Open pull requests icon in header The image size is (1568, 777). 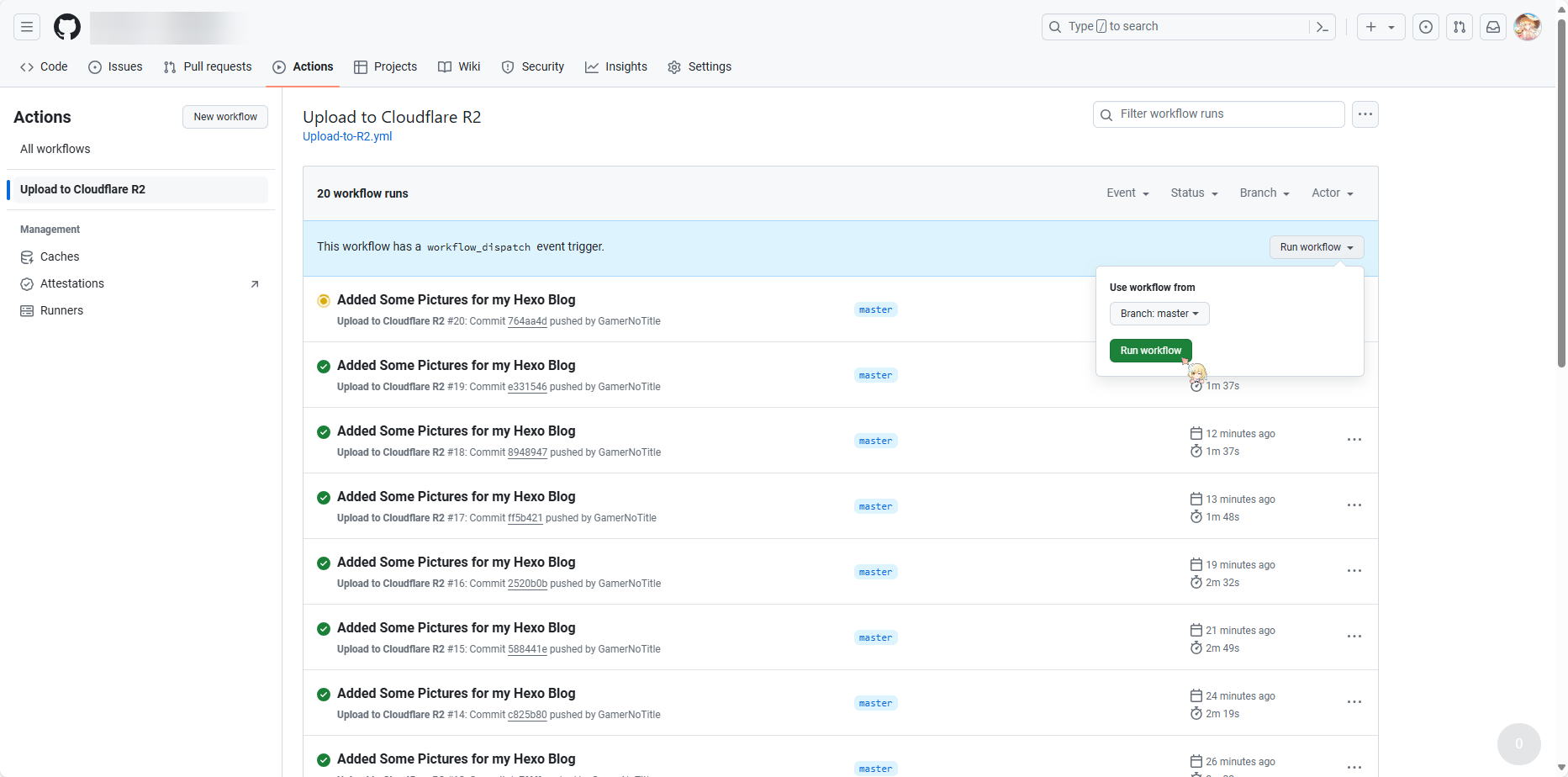pyautogui.click(x=1460, y=27)
